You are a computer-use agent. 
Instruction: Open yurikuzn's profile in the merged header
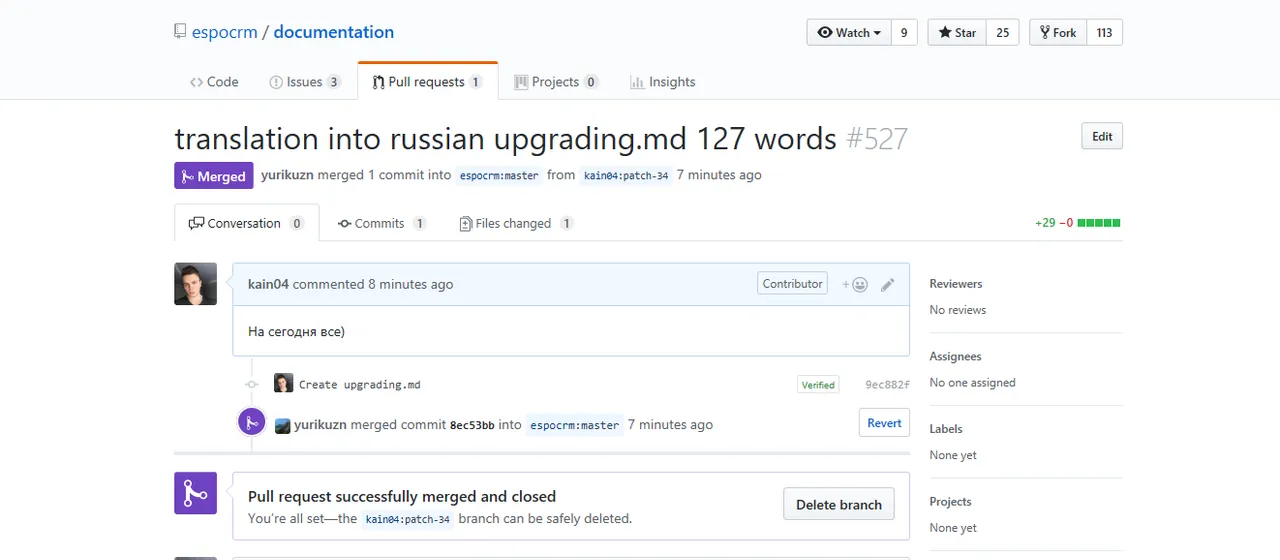[287, 175]
